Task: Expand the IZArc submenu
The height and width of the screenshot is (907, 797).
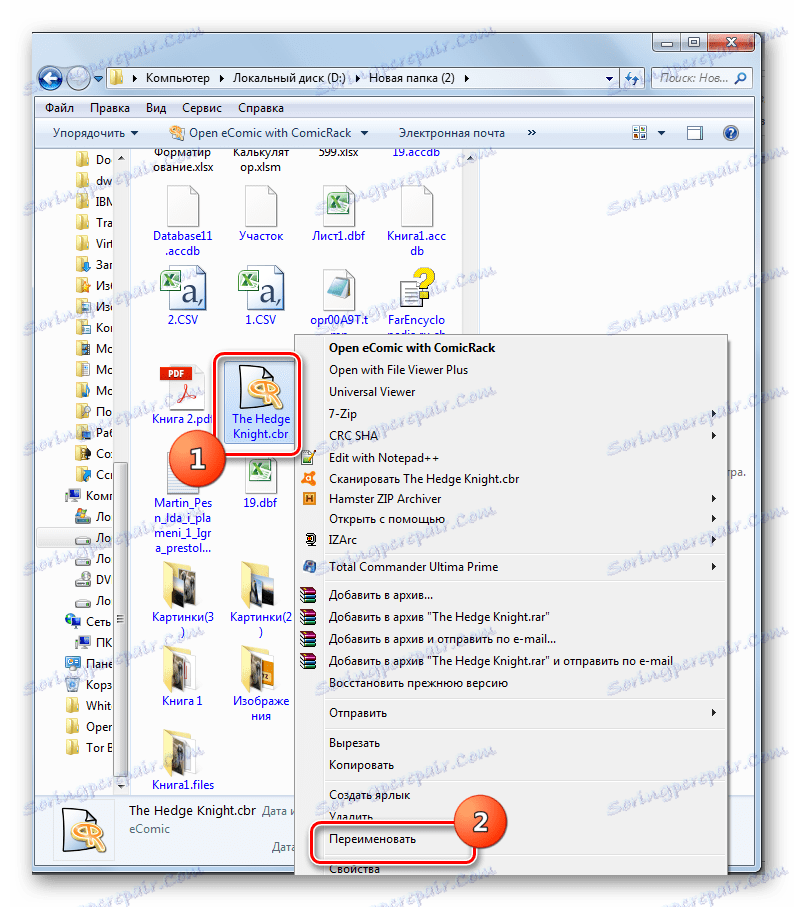Action: [x=511, y=540]
